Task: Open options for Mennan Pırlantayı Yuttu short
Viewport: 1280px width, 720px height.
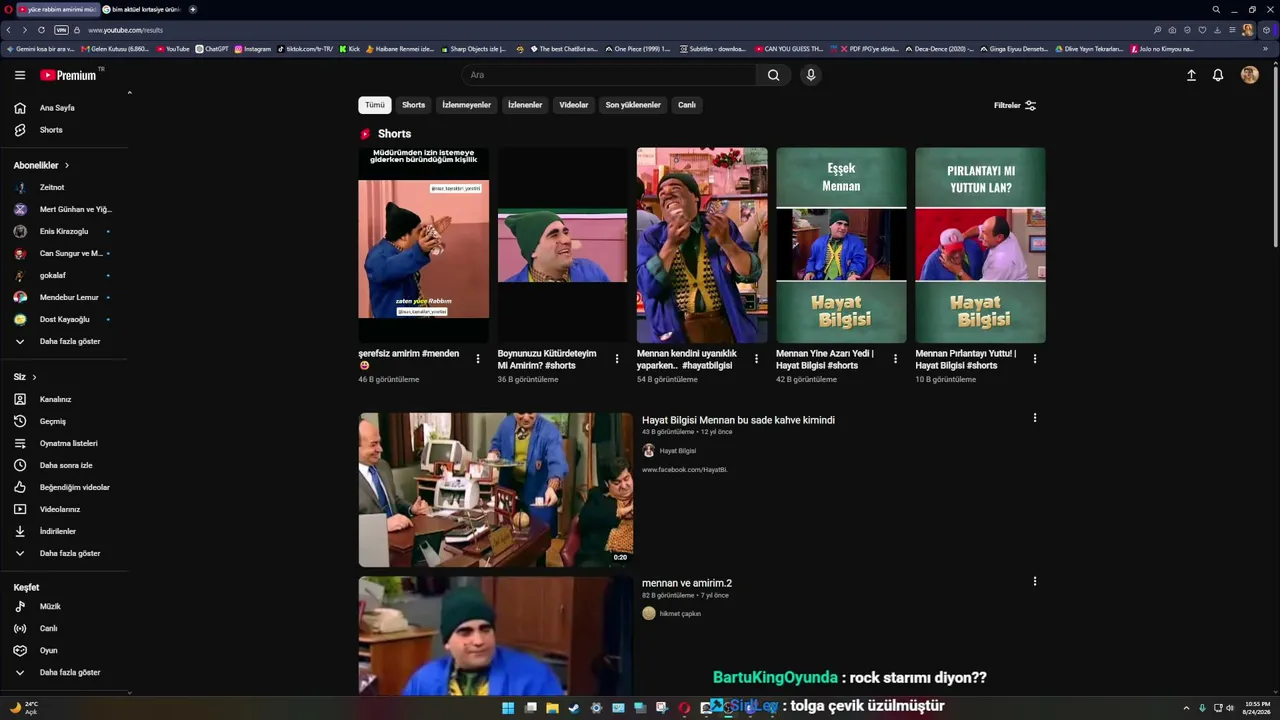Action: pyautogui.click(x=1034, y=359)
